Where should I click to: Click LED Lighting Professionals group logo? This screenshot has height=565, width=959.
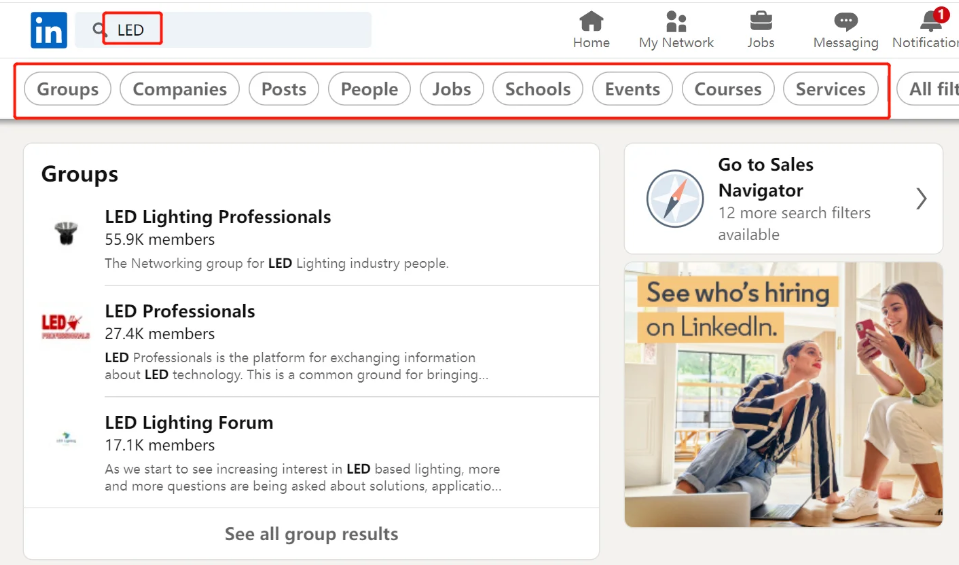point(66,233)
